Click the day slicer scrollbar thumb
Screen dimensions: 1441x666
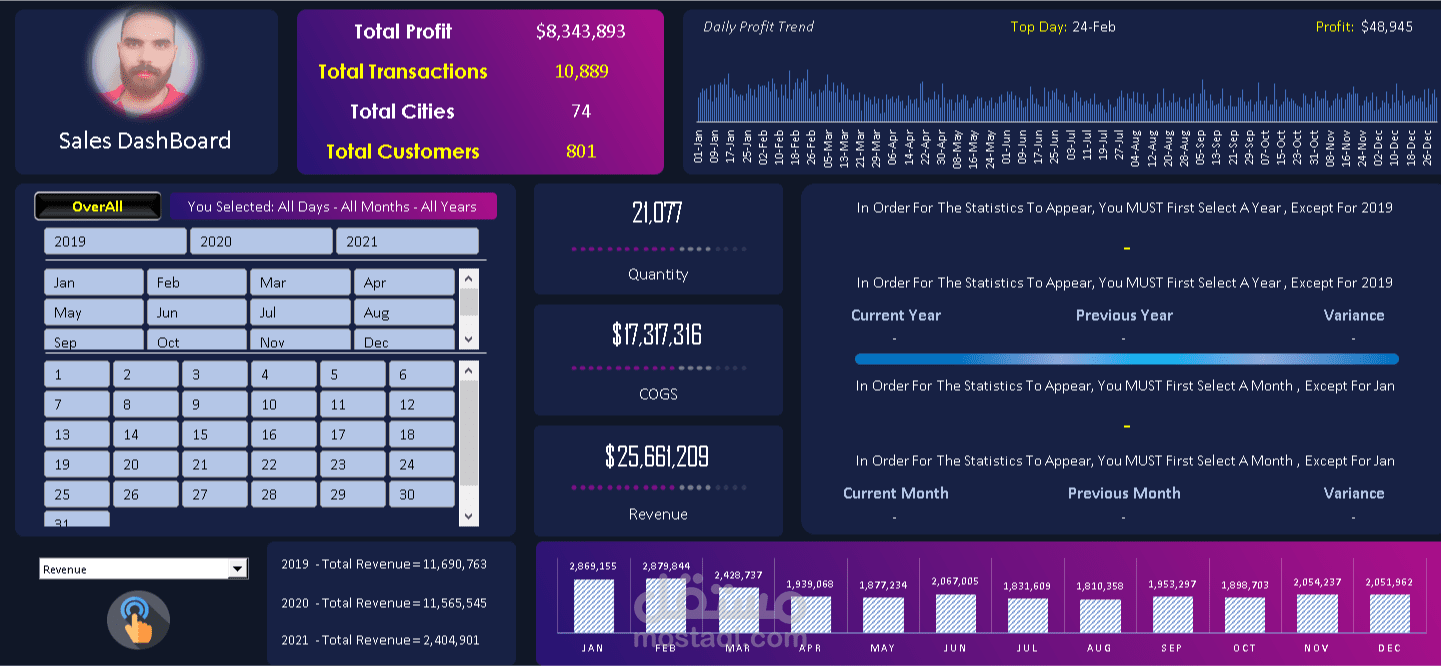[469, 435]
